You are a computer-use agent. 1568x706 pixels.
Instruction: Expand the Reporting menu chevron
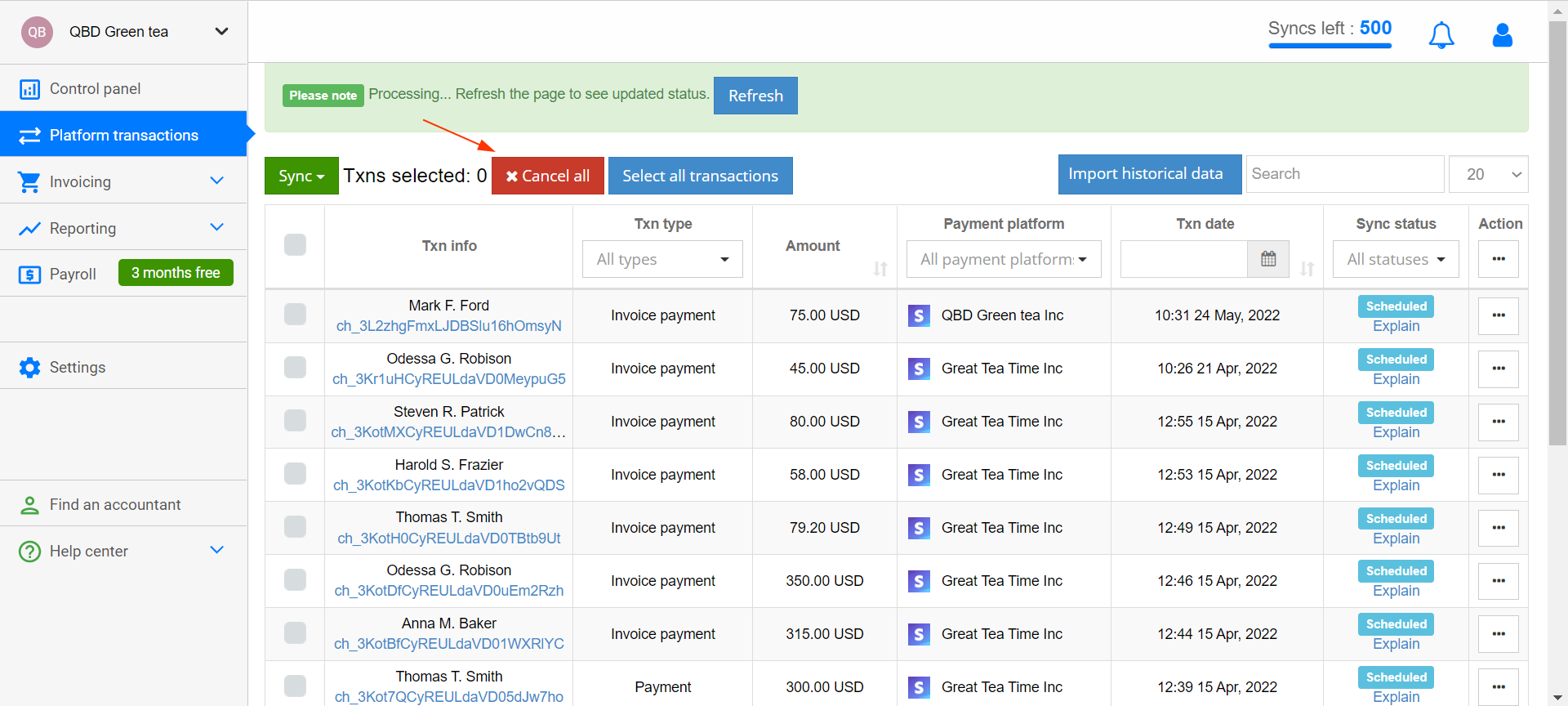tap(216, 227)
